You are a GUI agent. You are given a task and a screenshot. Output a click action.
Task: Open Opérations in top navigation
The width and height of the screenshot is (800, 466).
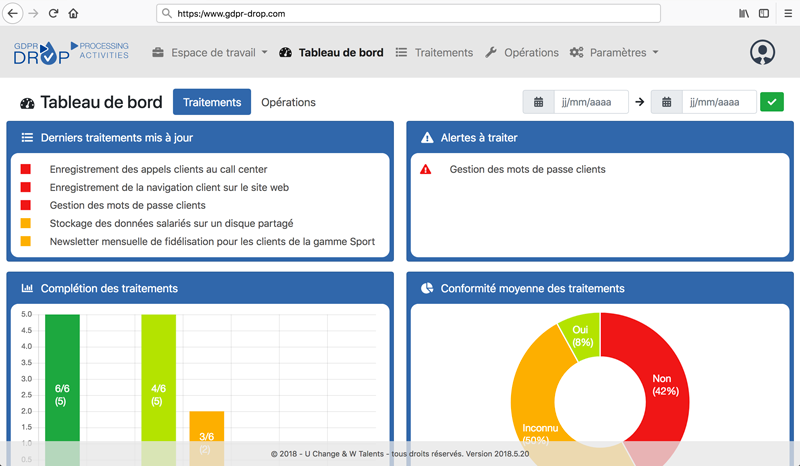point(531,53)
